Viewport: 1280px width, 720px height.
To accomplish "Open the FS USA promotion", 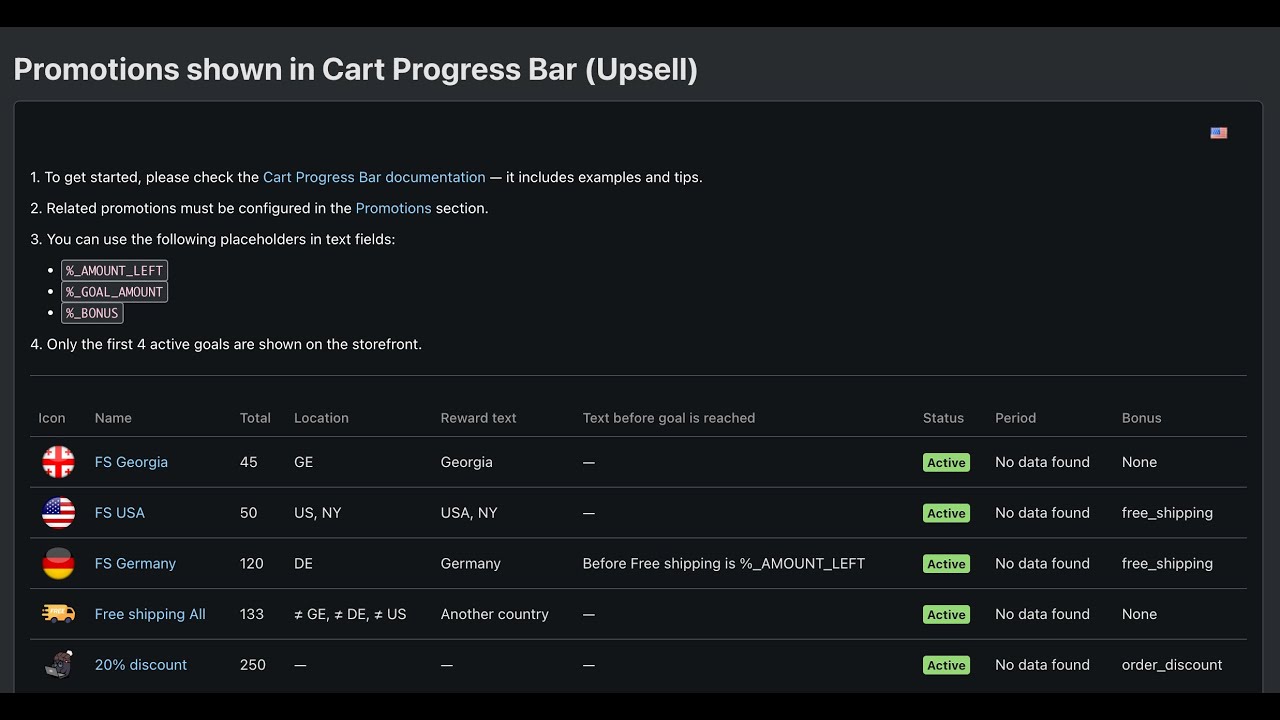I will pos(120,513).
